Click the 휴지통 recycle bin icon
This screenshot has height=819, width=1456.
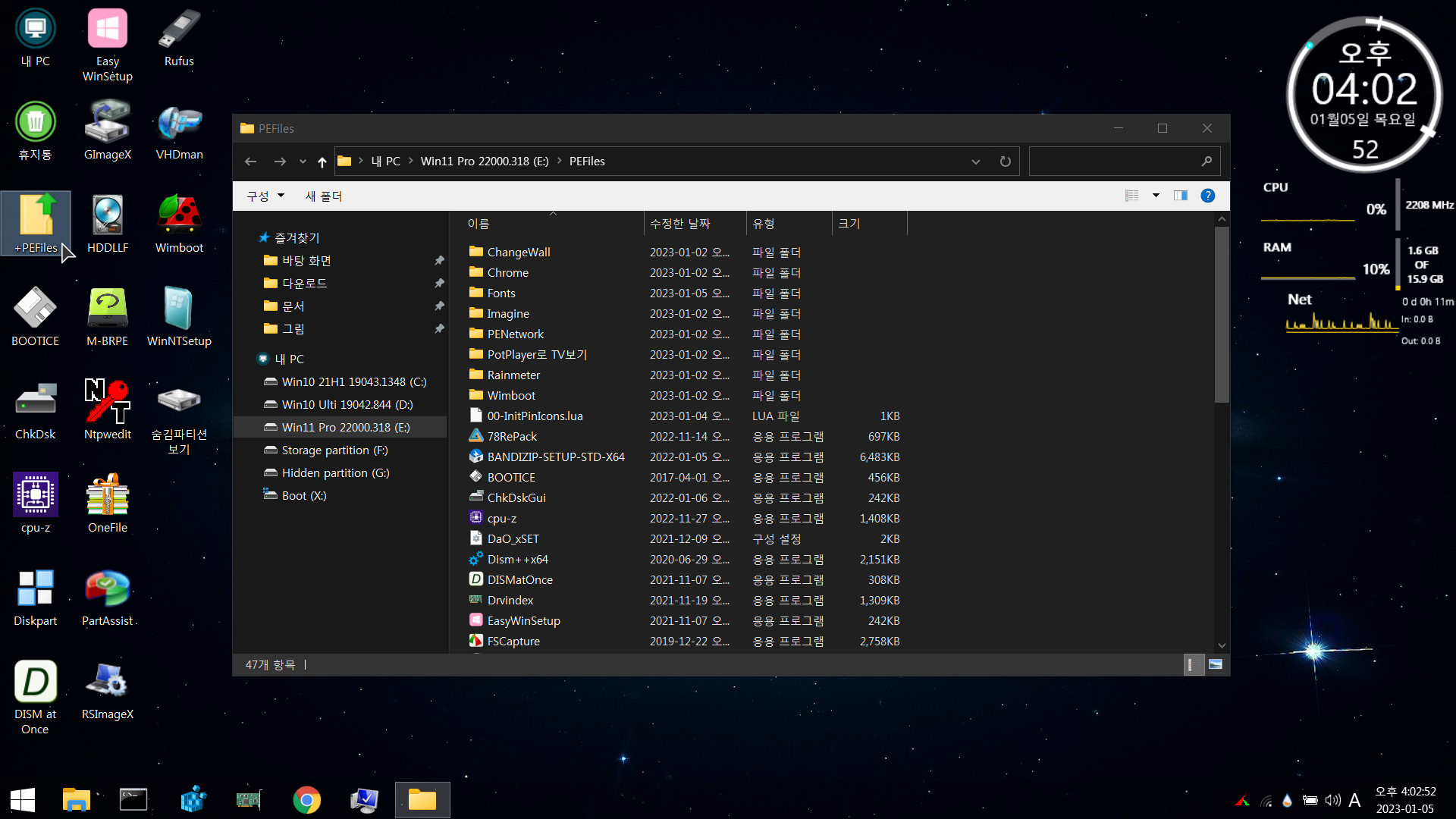pyautogui.click(x=35, y=131)
